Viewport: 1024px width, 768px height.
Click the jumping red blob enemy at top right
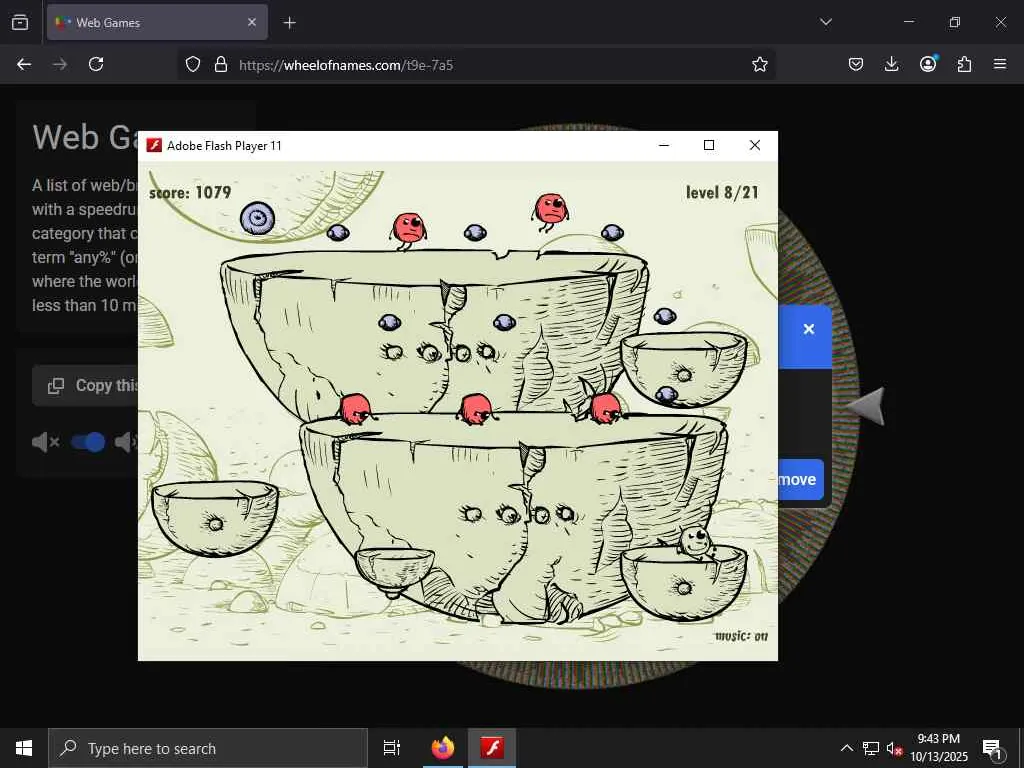point(551,212)
